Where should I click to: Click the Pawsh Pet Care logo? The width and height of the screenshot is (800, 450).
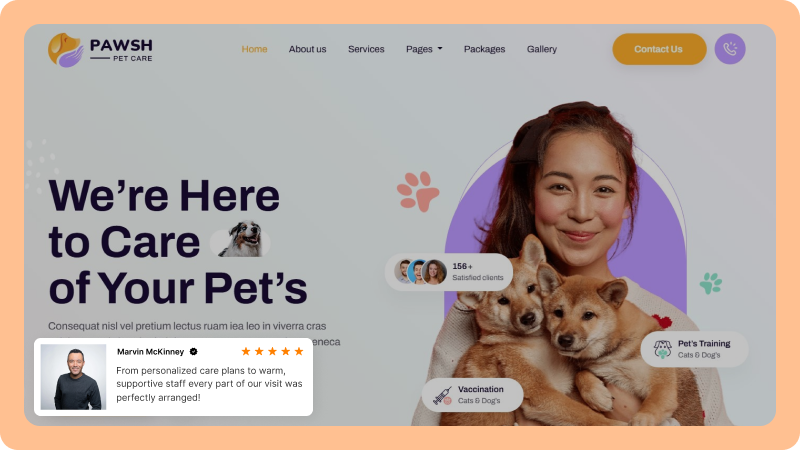click(x=100, y=50)
